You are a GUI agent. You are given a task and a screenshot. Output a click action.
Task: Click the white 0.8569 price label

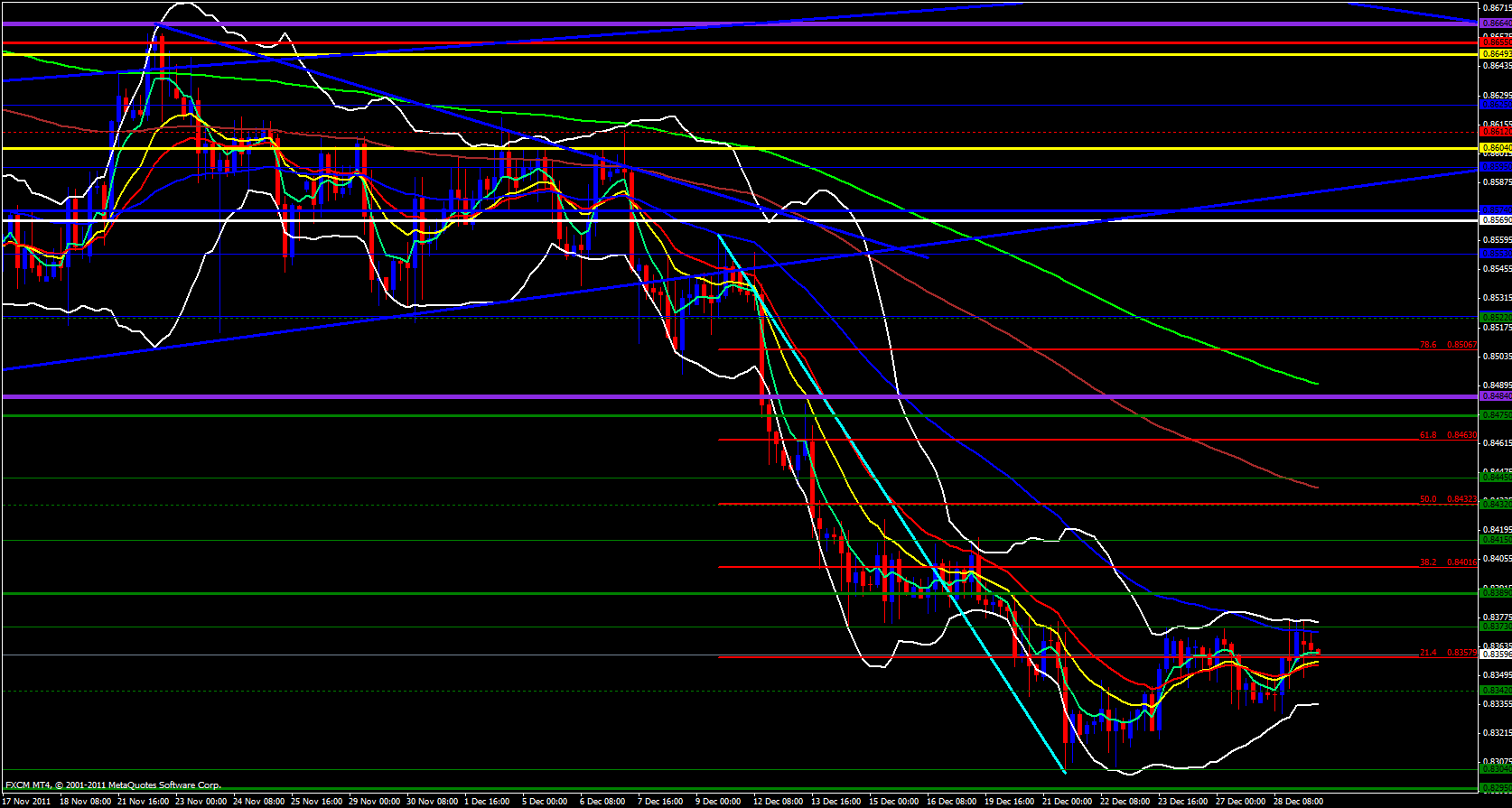click(1494, 219)
